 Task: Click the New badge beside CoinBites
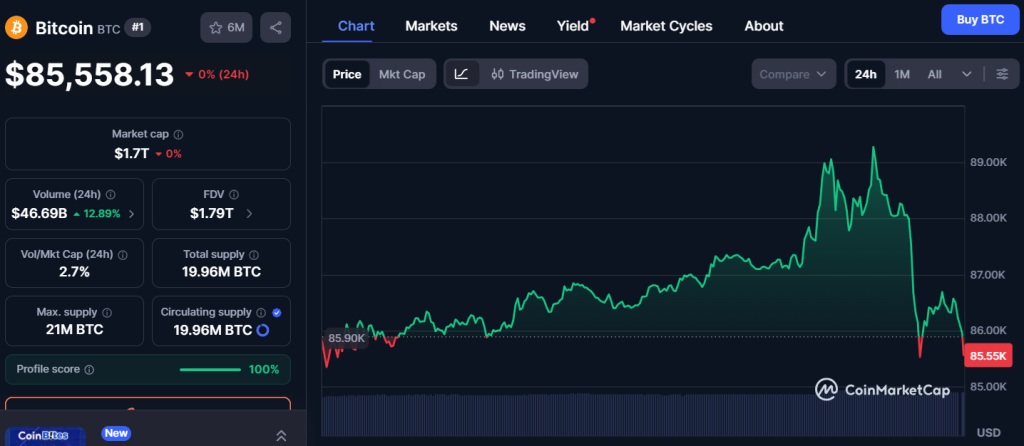116,433
